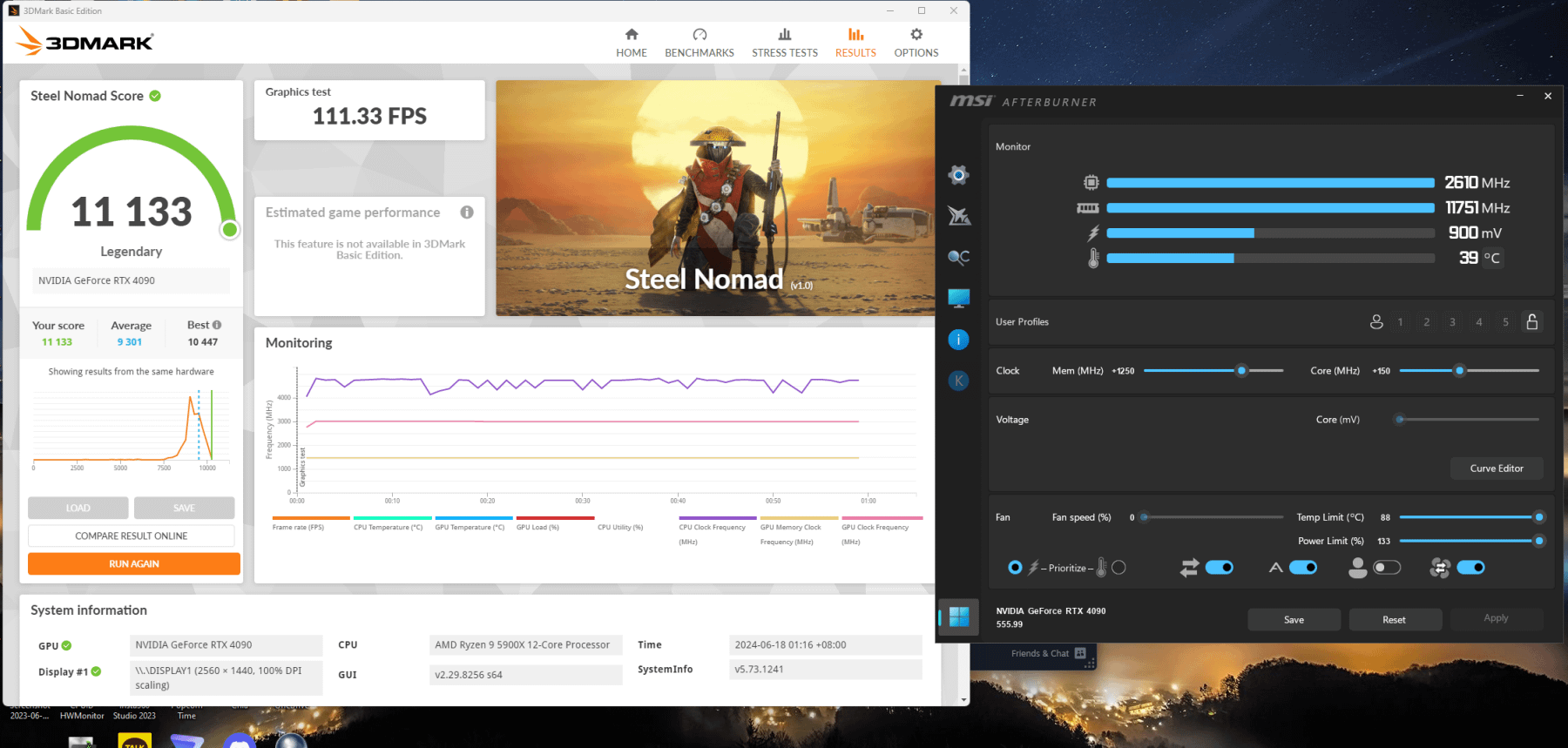Open the STRESS TESTS tab

[785, 42]
